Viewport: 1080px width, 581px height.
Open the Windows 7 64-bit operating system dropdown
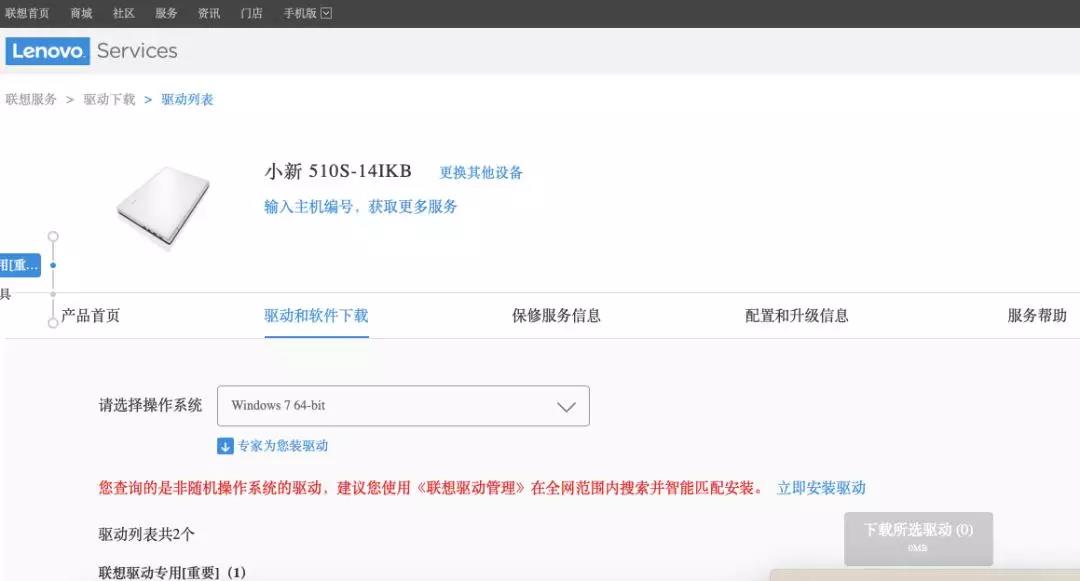pyautogui.click(x=403, y=406)
